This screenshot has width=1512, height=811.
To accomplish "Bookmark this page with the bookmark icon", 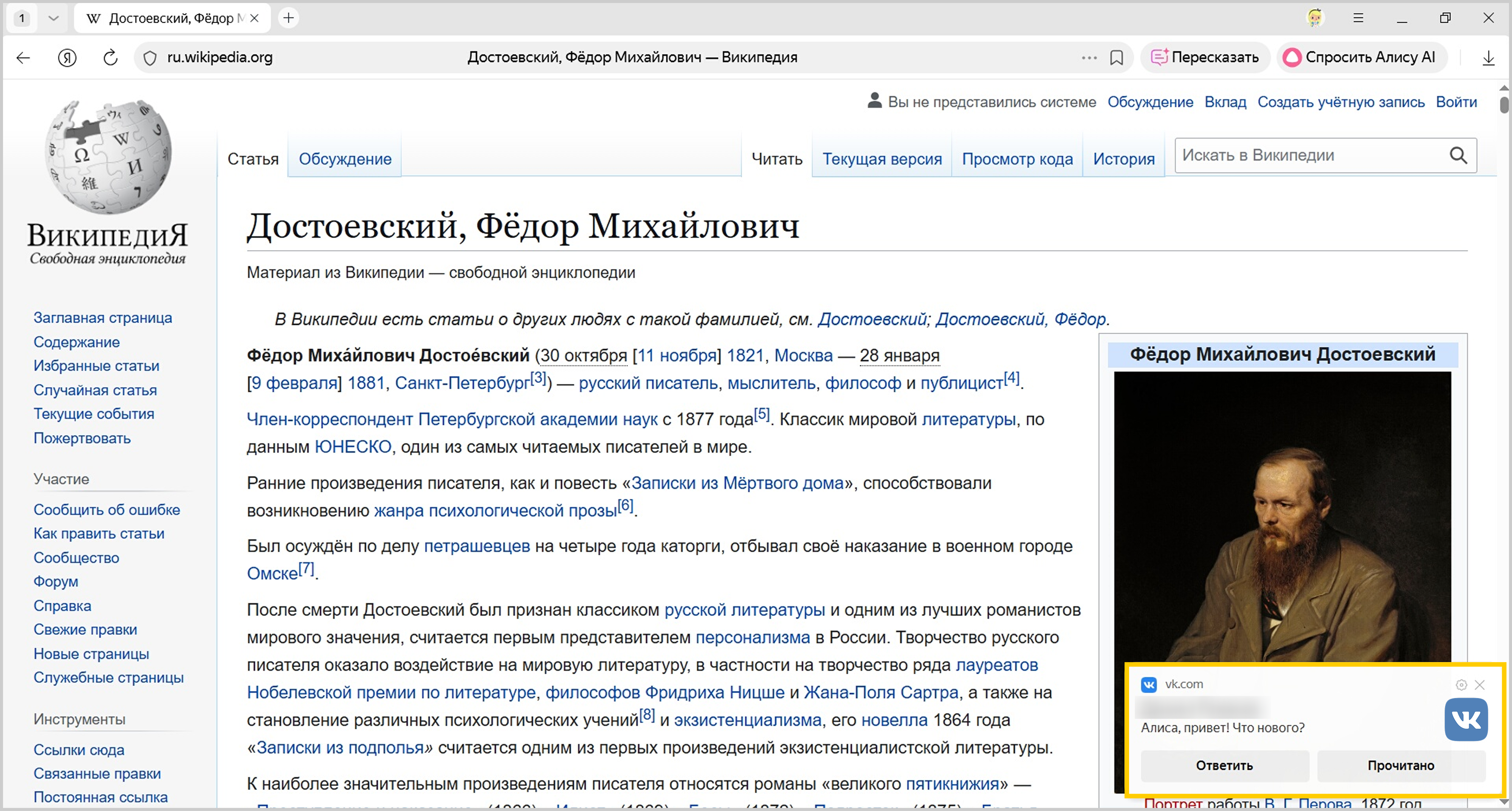I will click(x=1116, y=57).
